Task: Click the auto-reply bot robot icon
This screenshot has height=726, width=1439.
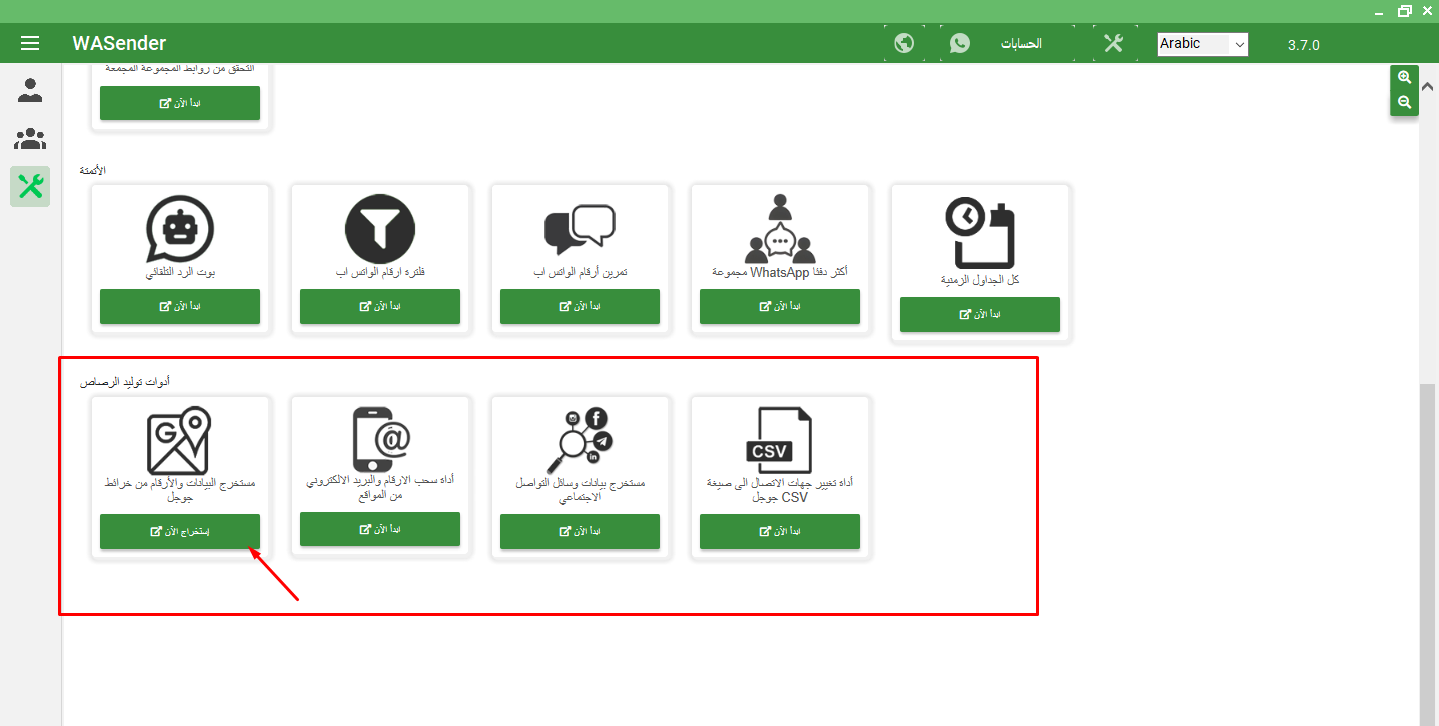Action: [180, 229]
